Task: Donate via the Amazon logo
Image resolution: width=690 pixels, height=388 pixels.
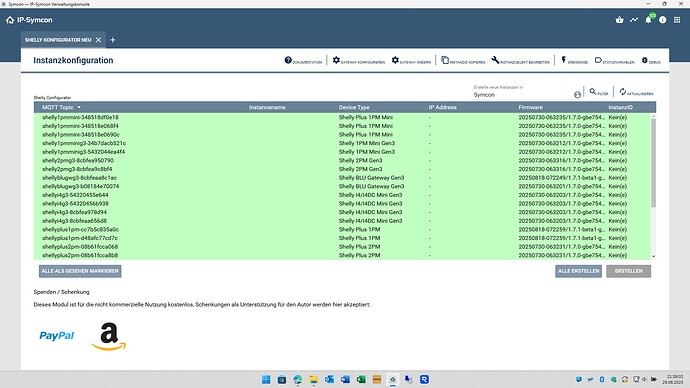Action: [x=109, y=337]
